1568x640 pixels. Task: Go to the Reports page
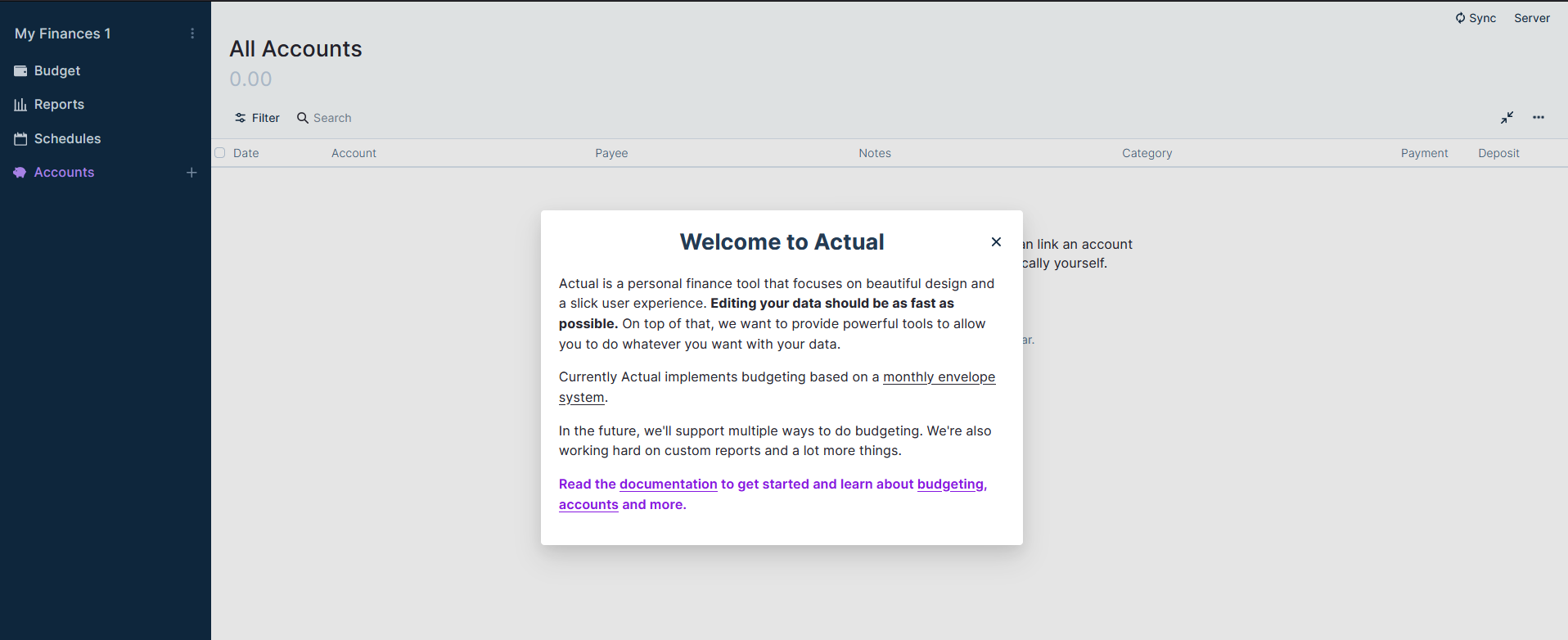click(59, 105)
